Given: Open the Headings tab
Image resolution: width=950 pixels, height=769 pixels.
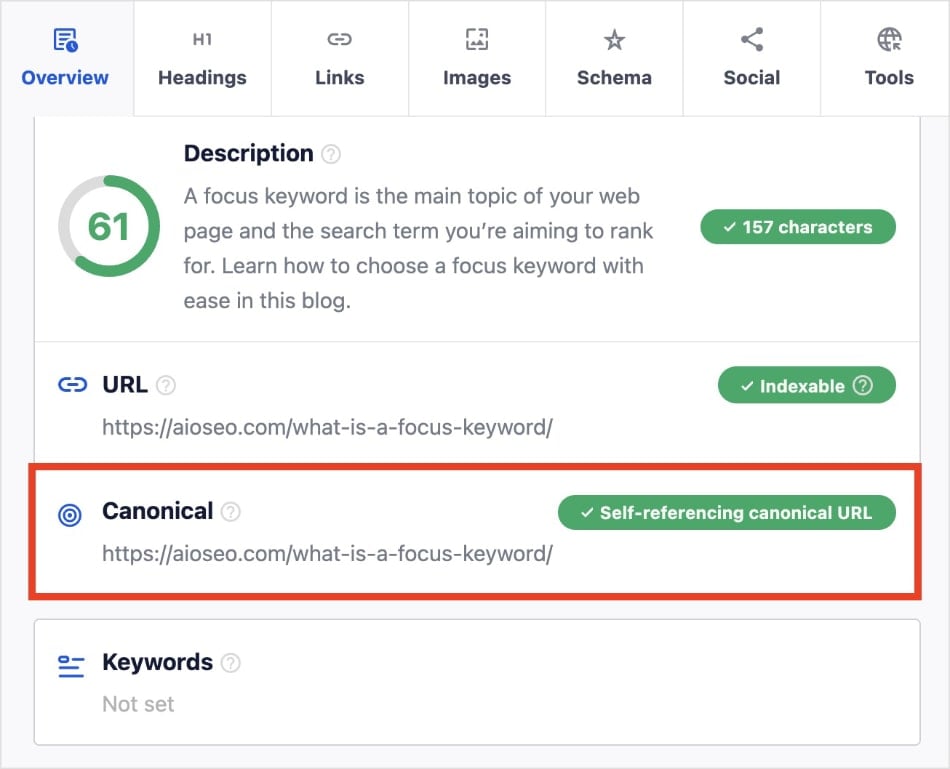Looking at the screenshot, I should pos(202,58).
